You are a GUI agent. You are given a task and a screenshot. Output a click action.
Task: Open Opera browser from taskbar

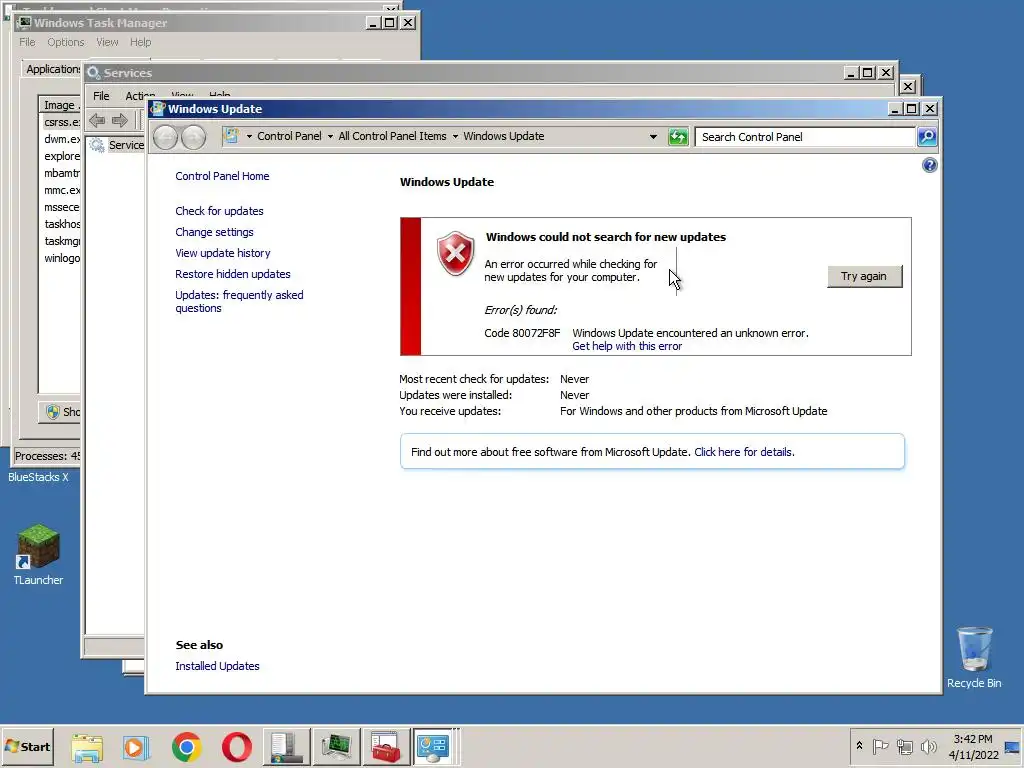click(236, 748)
